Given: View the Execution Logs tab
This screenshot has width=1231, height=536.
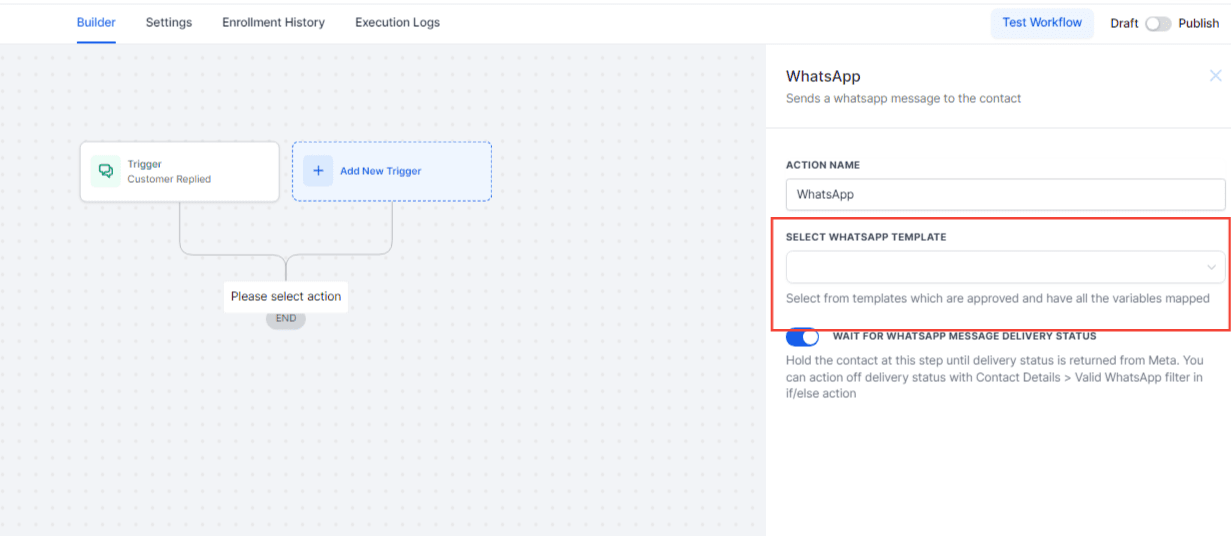Looking at the screenshot, I should [397, 22].
